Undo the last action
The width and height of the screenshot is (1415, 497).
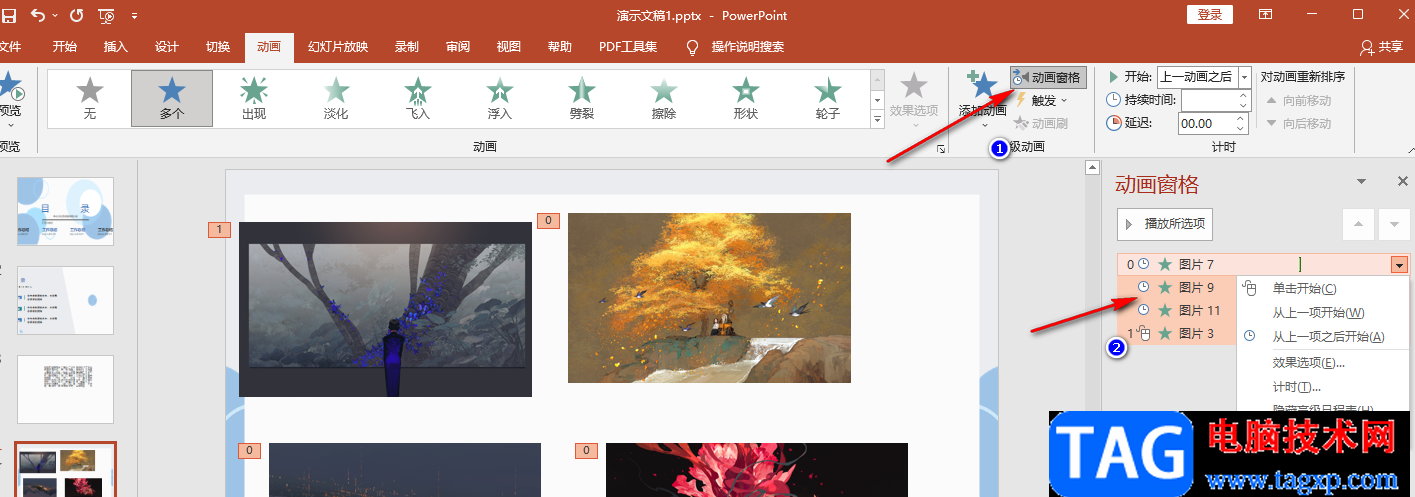tap(37, 15)
